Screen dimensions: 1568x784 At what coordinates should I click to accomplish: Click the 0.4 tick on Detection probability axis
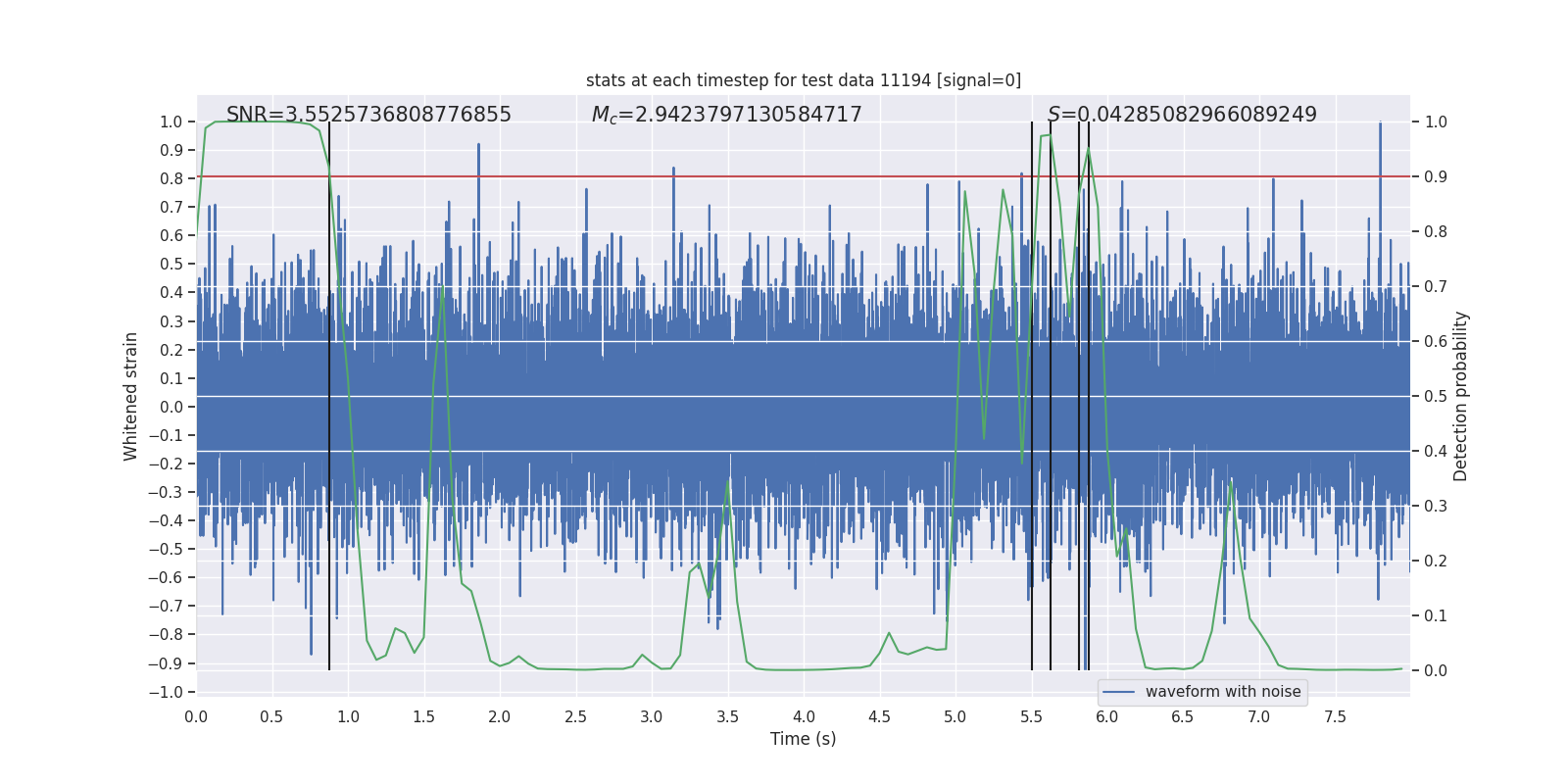1436,451
